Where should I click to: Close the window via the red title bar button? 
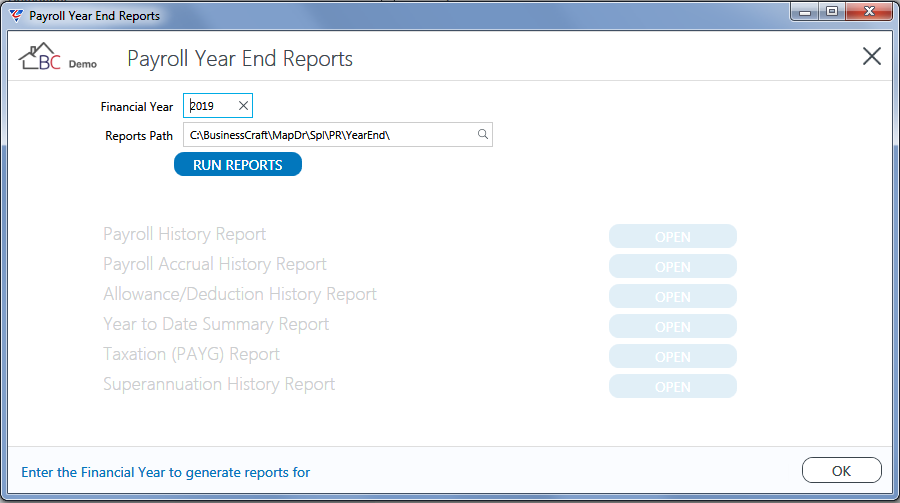click(x=869, y=11)
